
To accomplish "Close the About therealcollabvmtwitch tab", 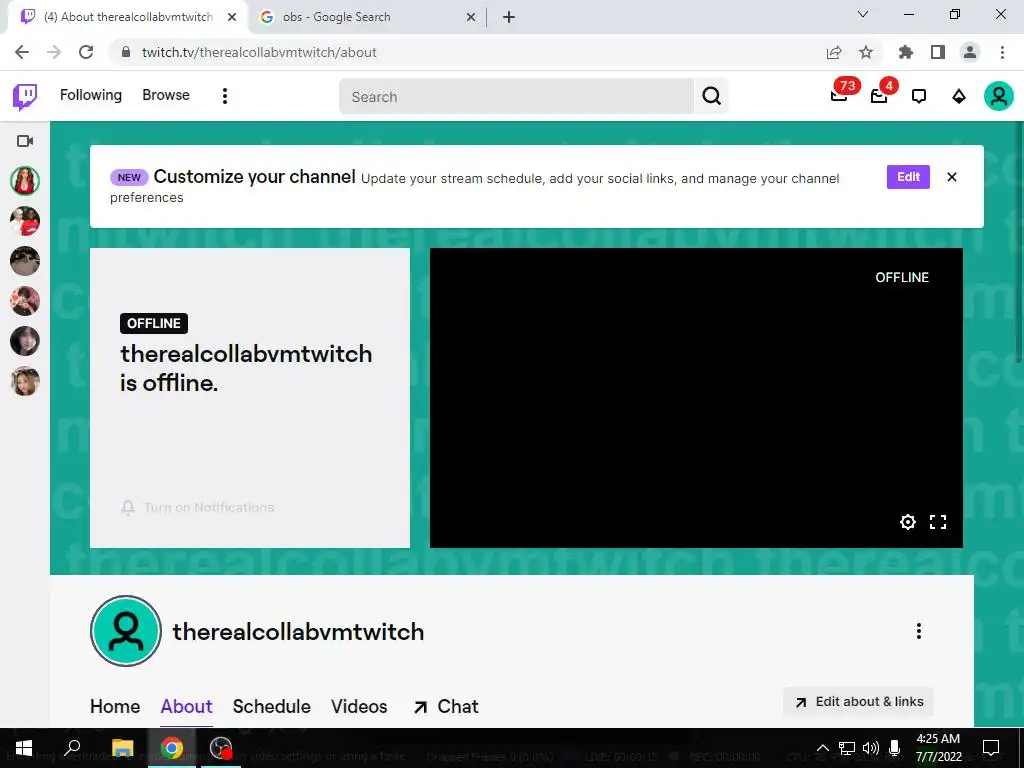I will pyautogui.click(x=231, y=17).
